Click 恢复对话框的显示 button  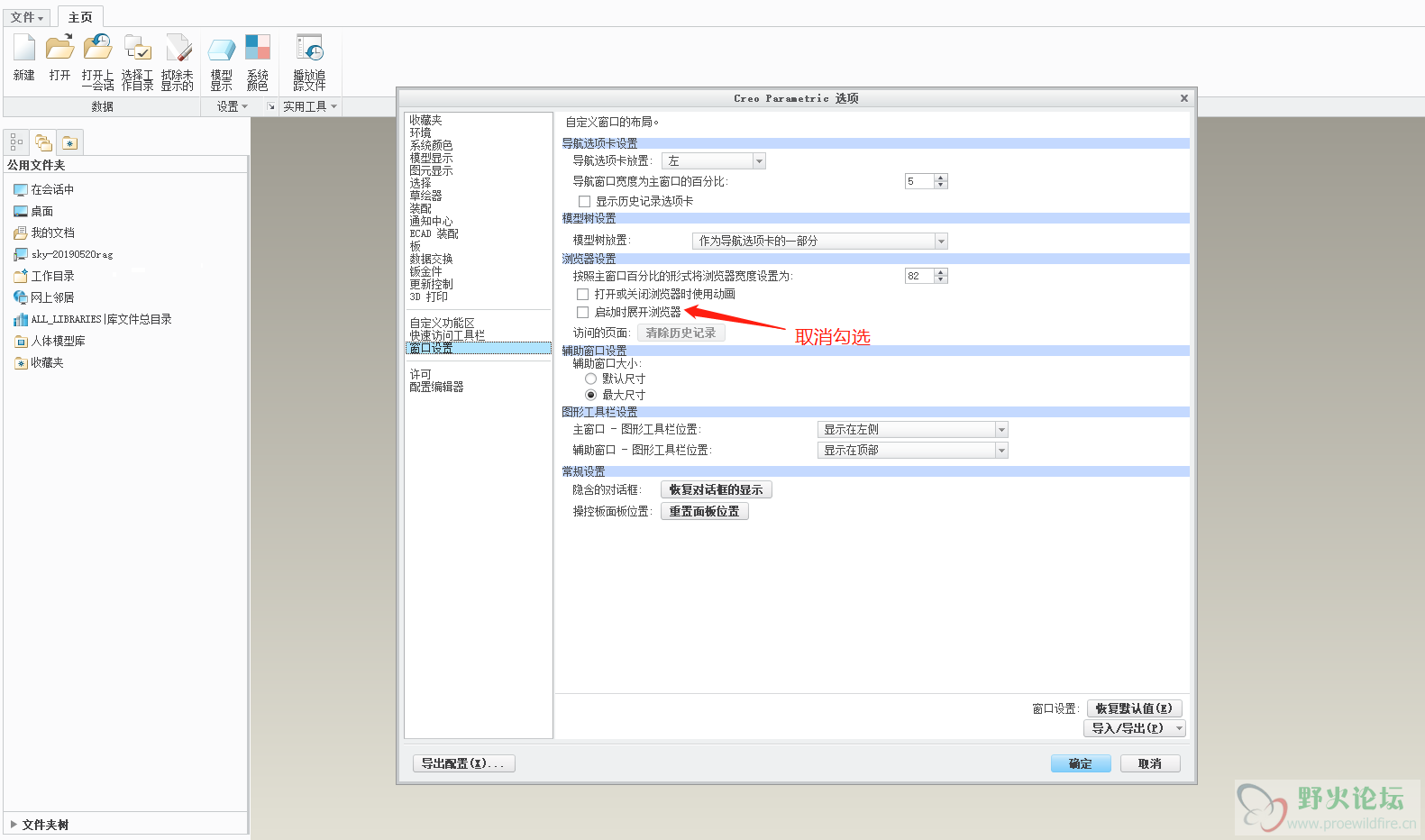coord(717,490)
